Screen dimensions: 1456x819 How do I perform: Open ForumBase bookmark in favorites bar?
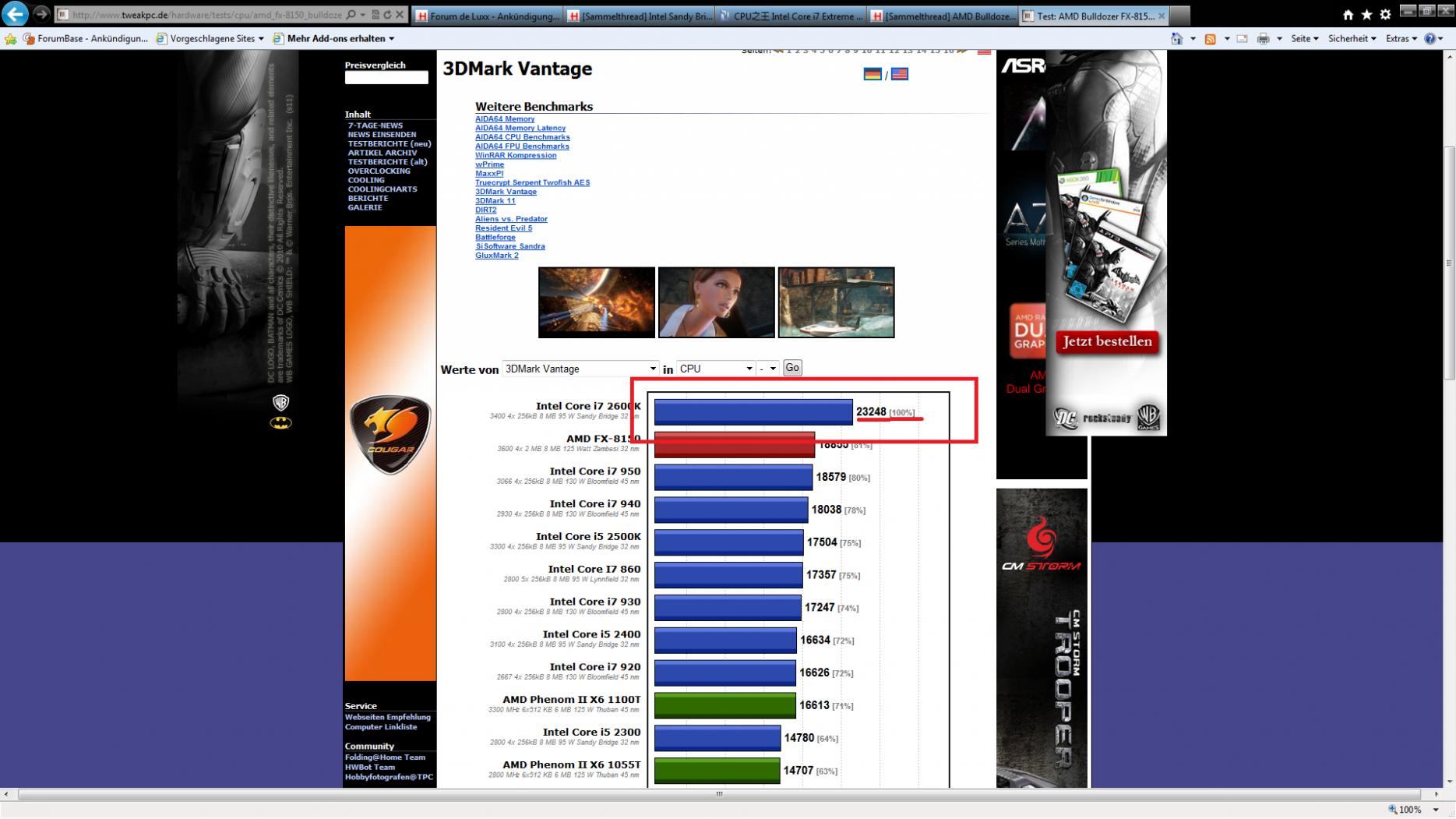[x=86, y=38]
